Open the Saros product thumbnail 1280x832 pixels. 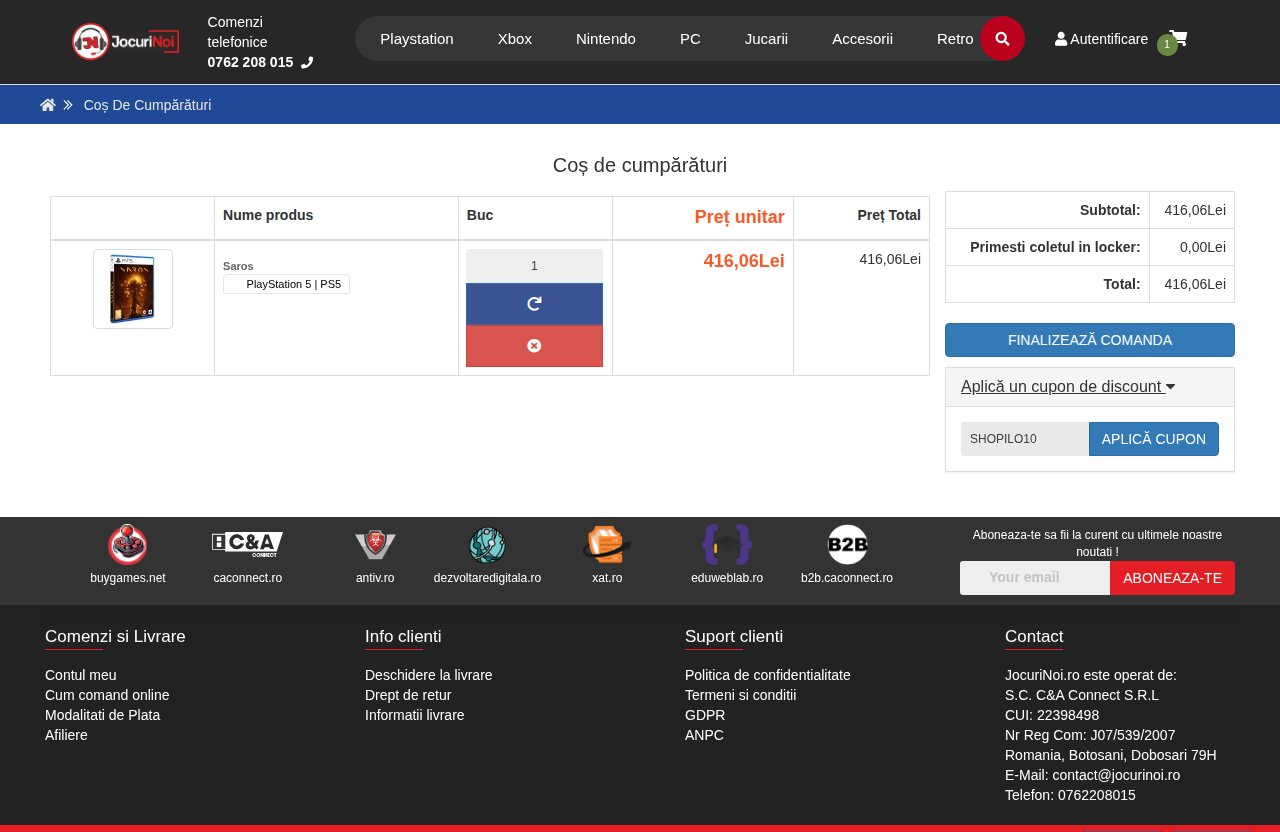tap(133, 289)
